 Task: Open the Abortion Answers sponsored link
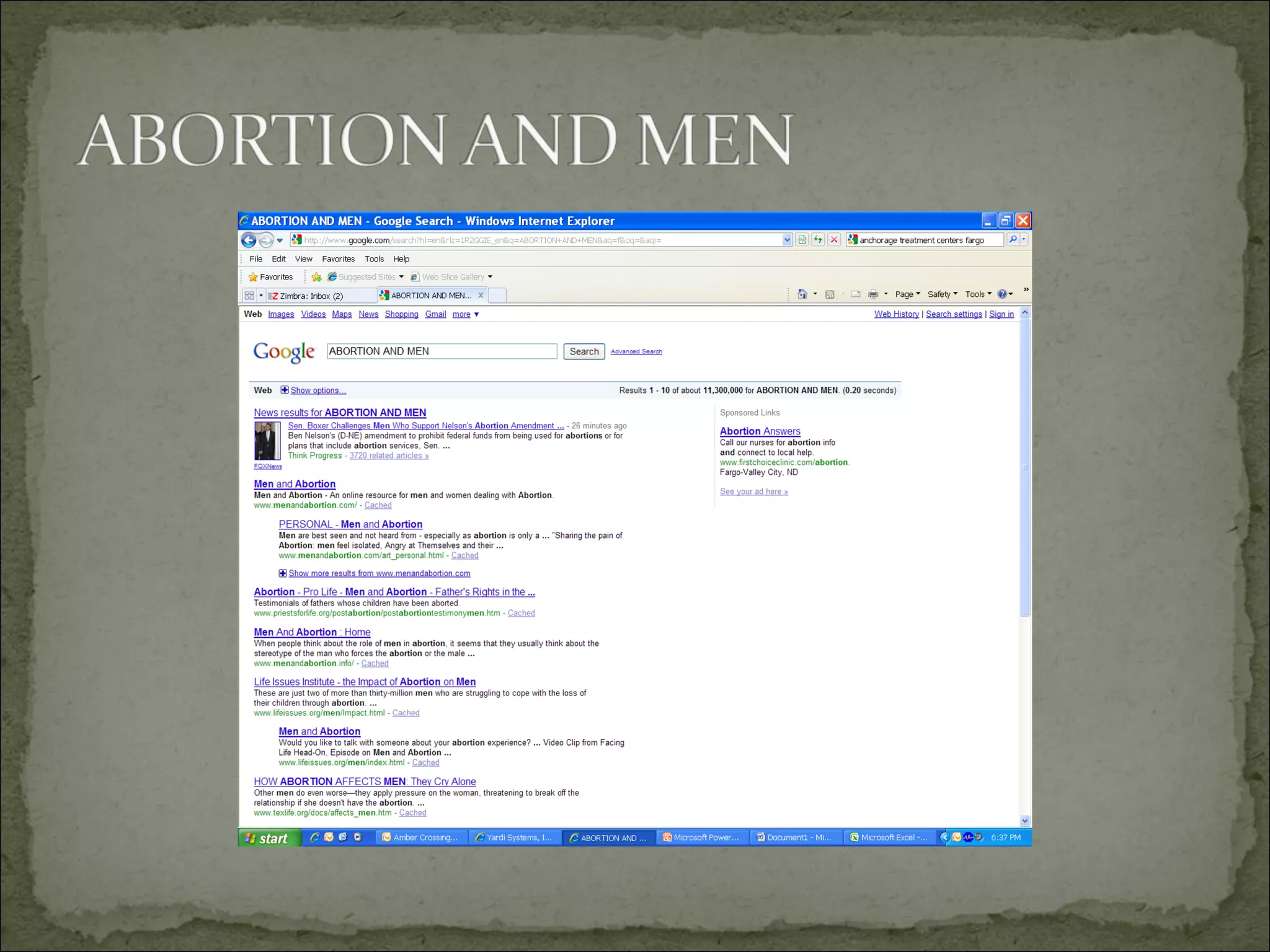pos(760,431)
